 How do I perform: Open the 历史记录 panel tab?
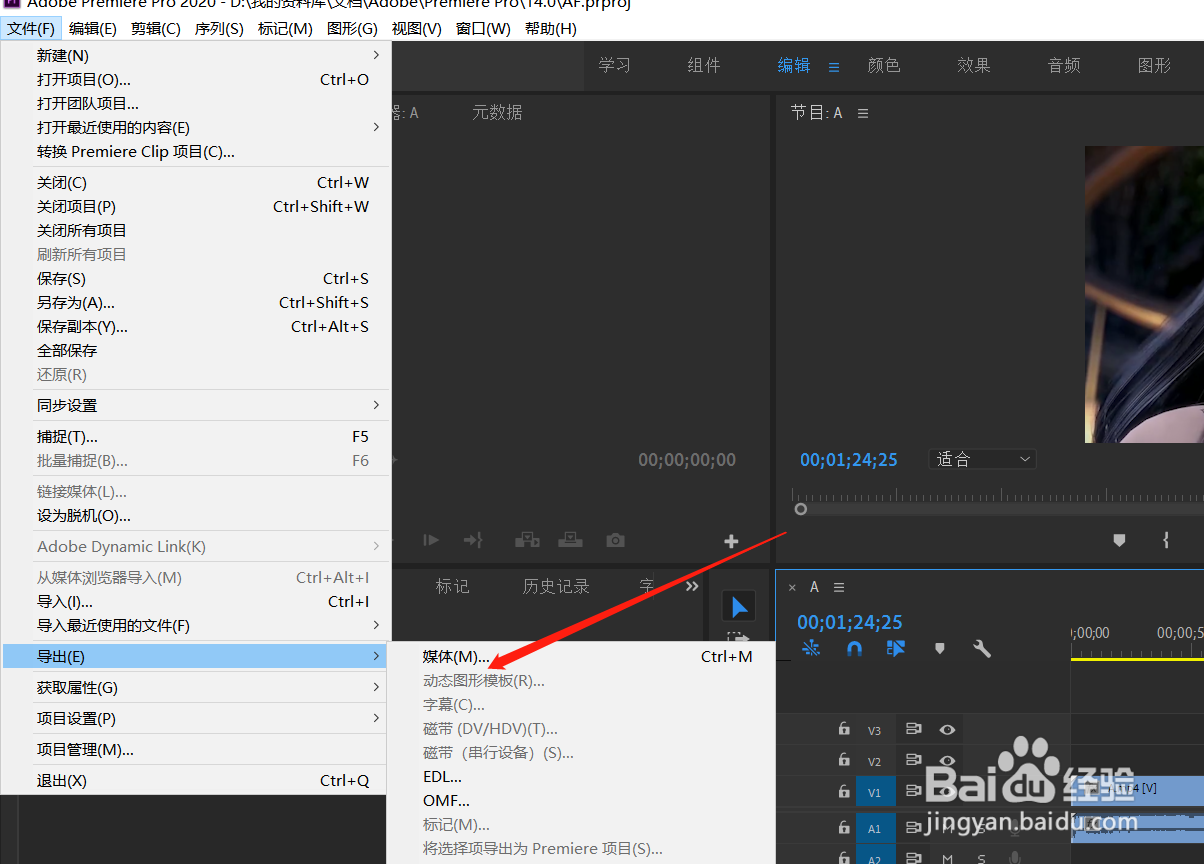556,586
